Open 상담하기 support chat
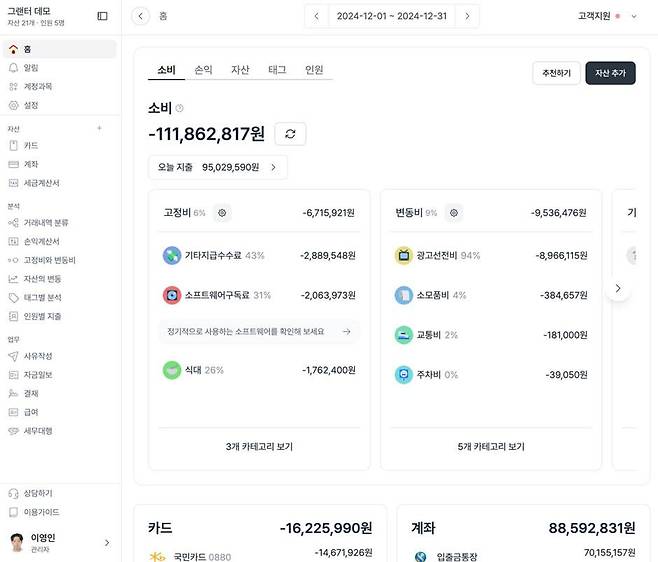Viewport: 658px width, 562px height. 59,493
